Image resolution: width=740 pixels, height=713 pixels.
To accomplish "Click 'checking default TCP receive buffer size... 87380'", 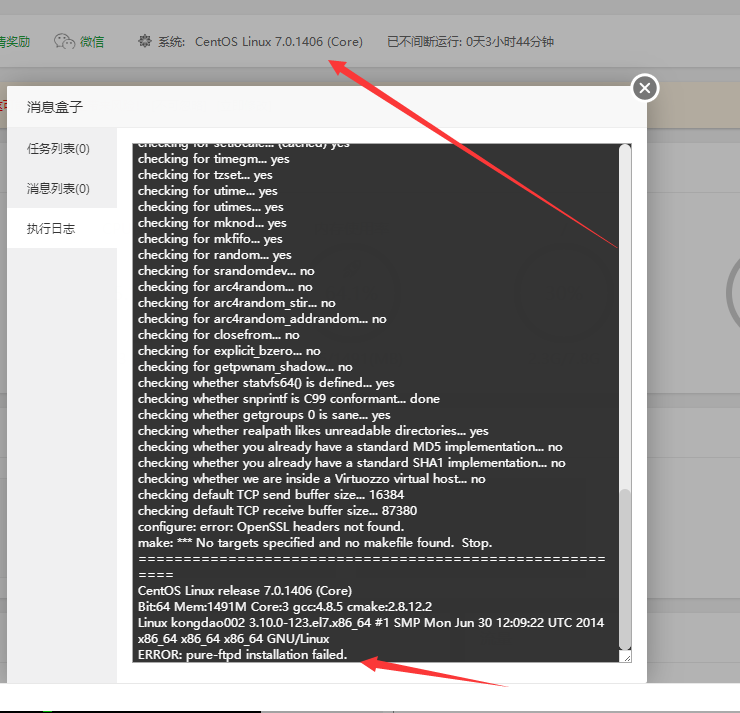I will (278, 511).
